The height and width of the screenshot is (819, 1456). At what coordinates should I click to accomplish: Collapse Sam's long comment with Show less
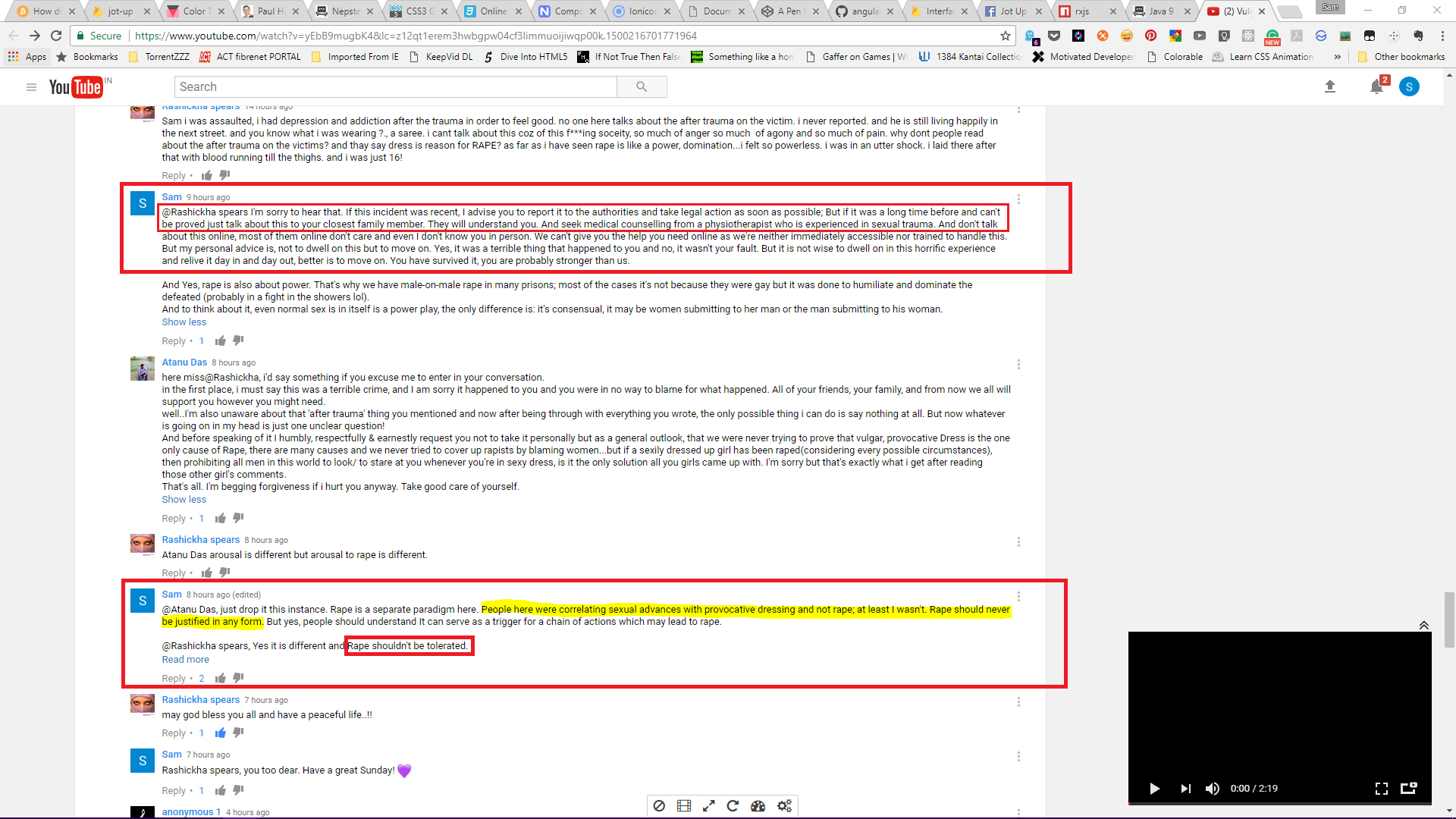(184, 322)
